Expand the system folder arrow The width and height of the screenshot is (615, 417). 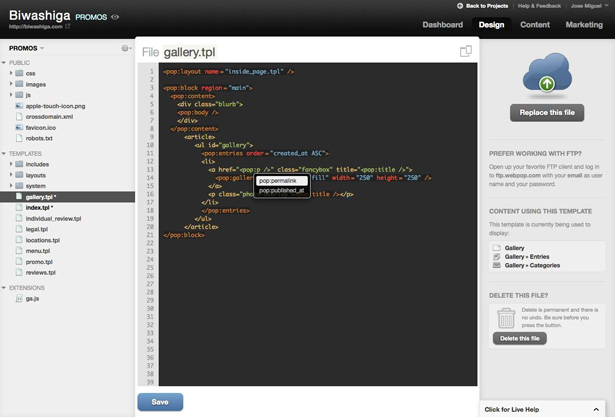[11, 186]
